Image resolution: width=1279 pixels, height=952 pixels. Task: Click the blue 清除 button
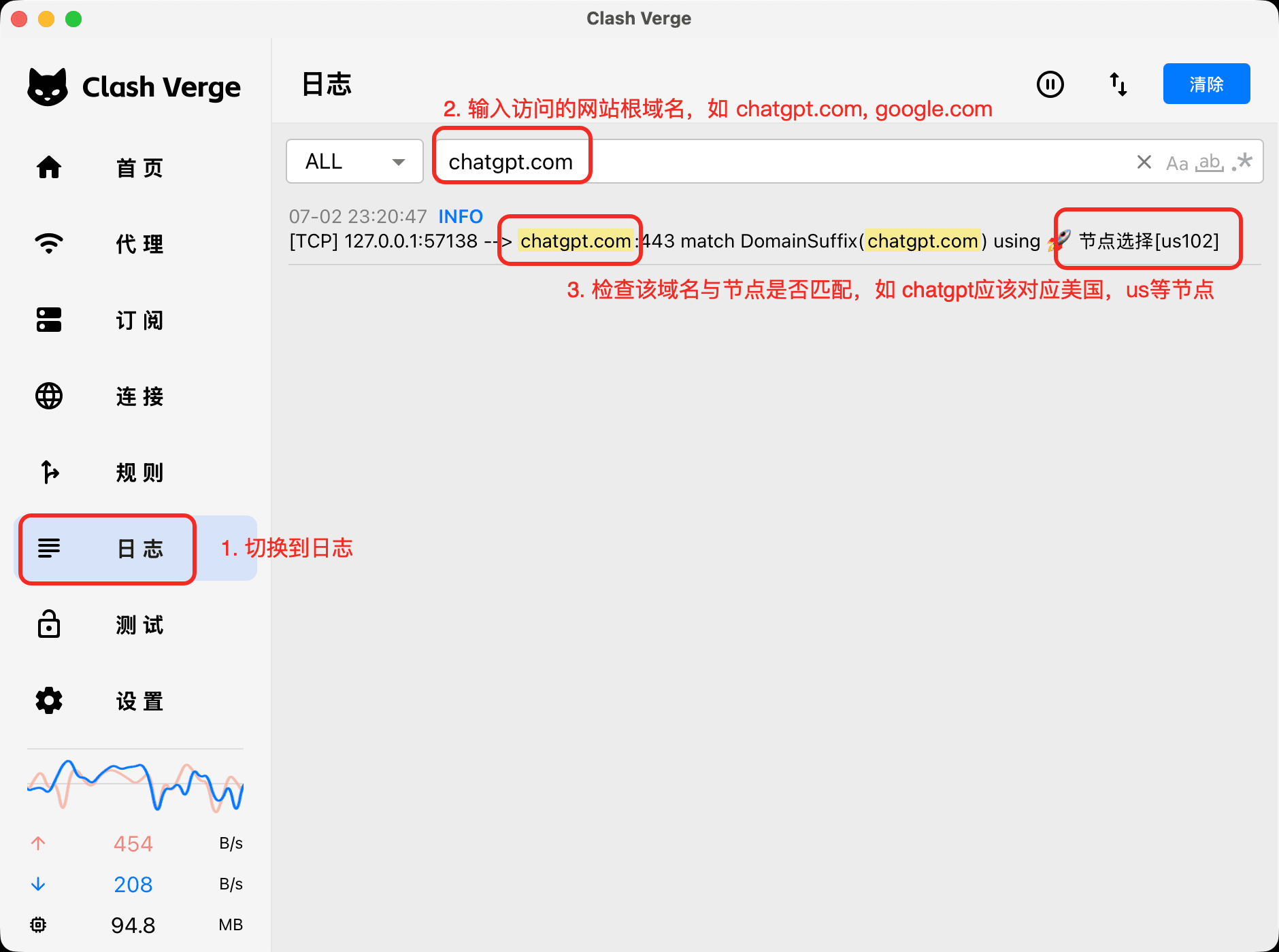coord(1206,84)
